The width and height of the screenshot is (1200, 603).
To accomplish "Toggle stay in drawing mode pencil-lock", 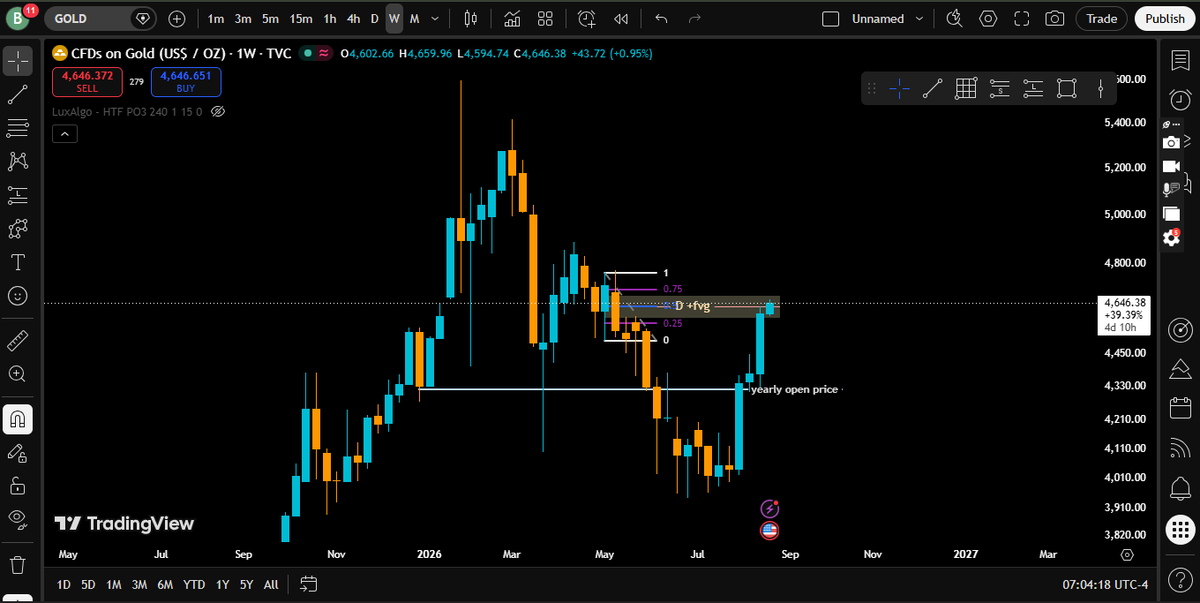I will [17, 453].
